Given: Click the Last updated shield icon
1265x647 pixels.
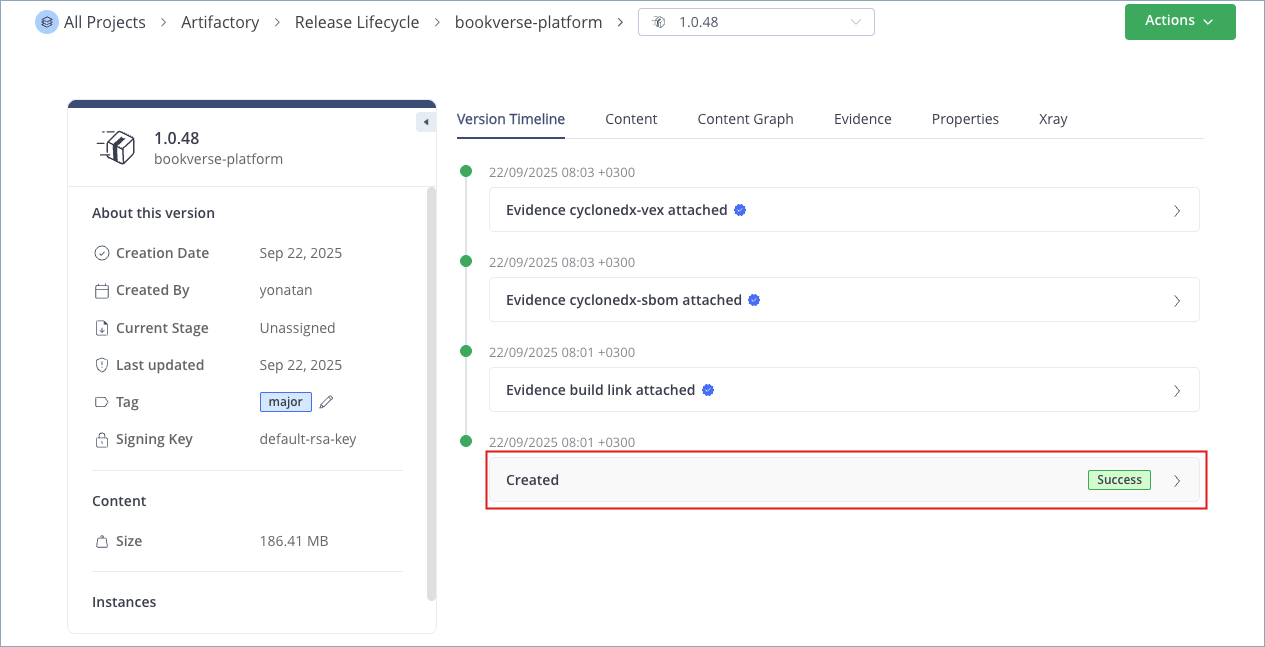Looking at the screenshot, I should point(101,365).
